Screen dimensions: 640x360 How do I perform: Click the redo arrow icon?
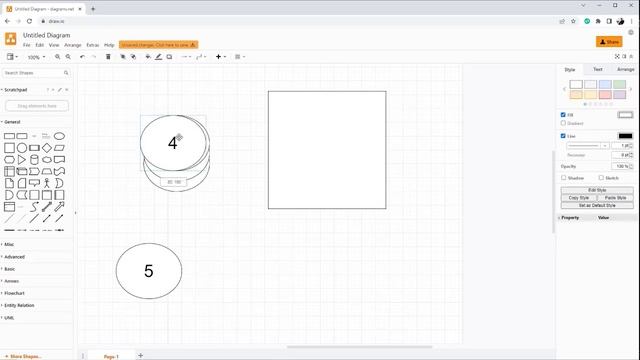tap(93, 57)
